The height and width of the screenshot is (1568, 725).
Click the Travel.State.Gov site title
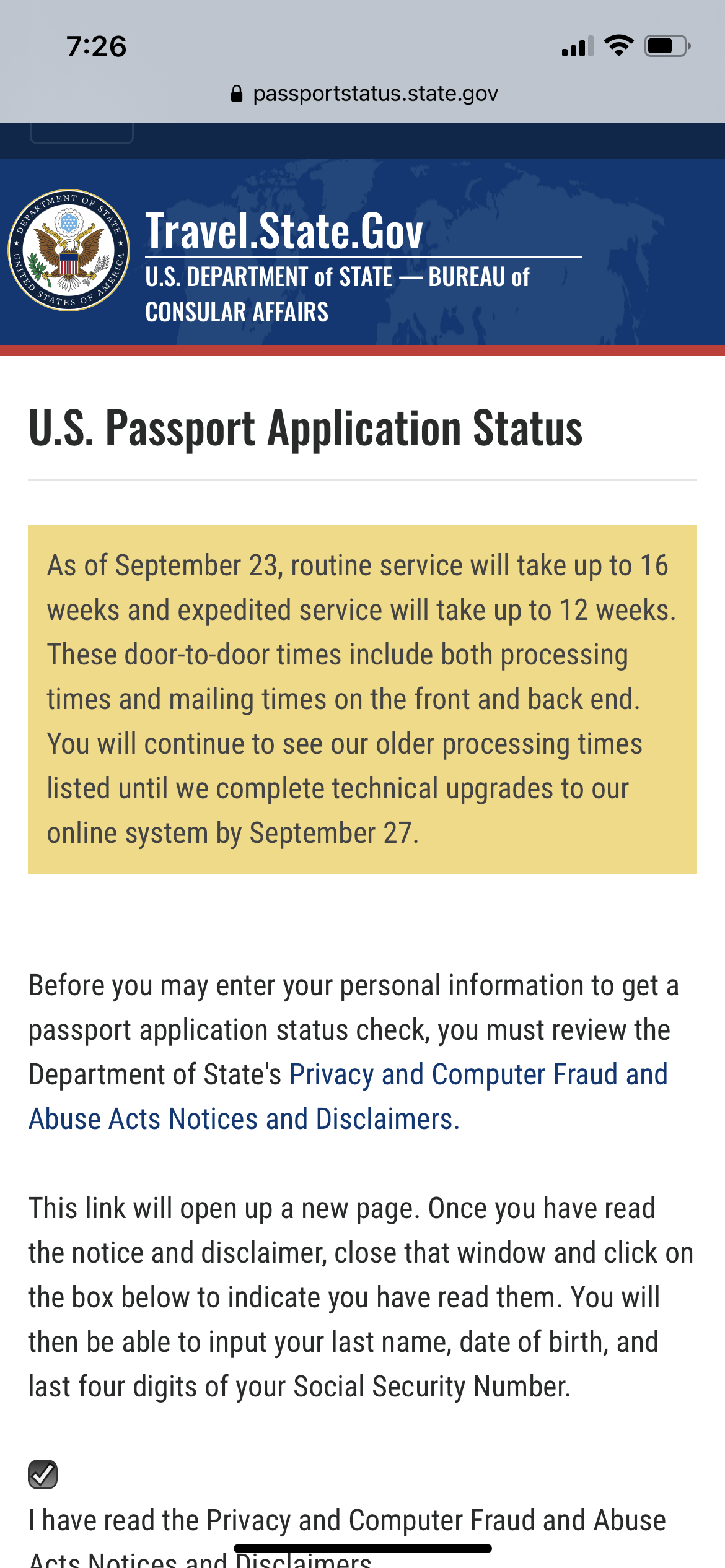[284, 231]
